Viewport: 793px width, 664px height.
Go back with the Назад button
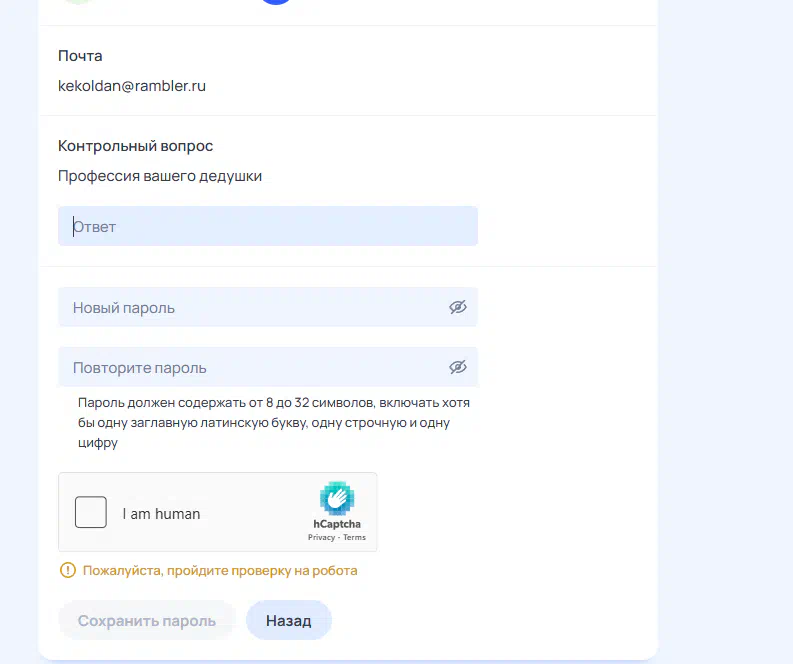coord(288,621)
